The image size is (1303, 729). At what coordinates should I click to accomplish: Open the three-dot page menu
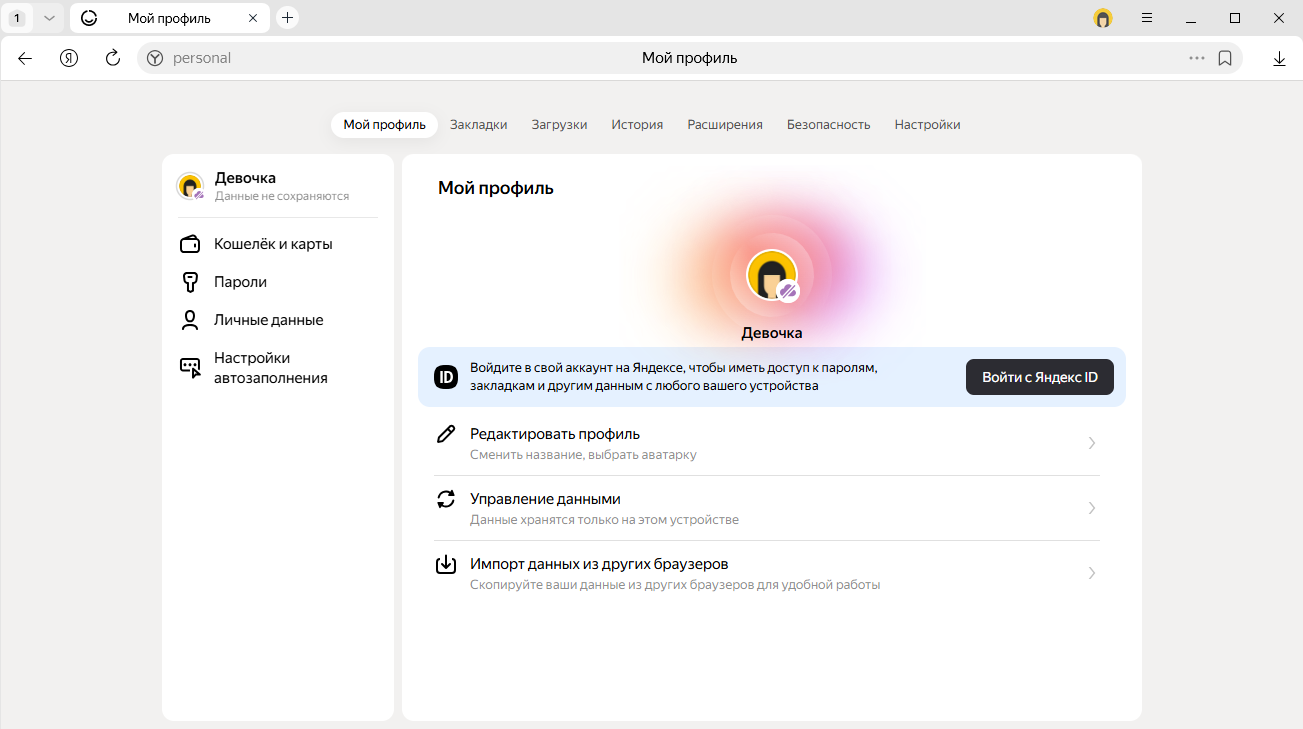[1197, 58]
